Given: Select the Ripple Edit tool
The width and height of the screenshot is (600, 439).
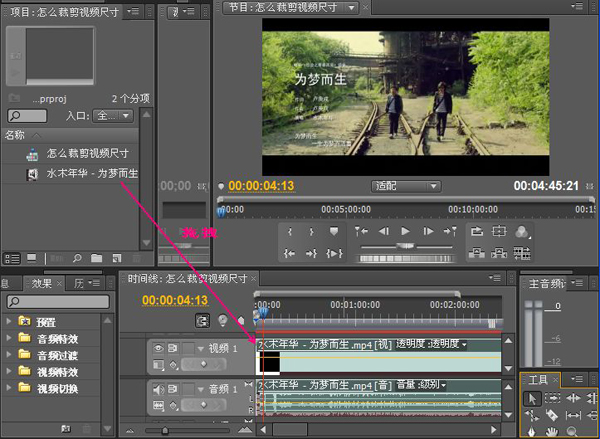Looking at the screenshot, I should [x=573, y=398].
